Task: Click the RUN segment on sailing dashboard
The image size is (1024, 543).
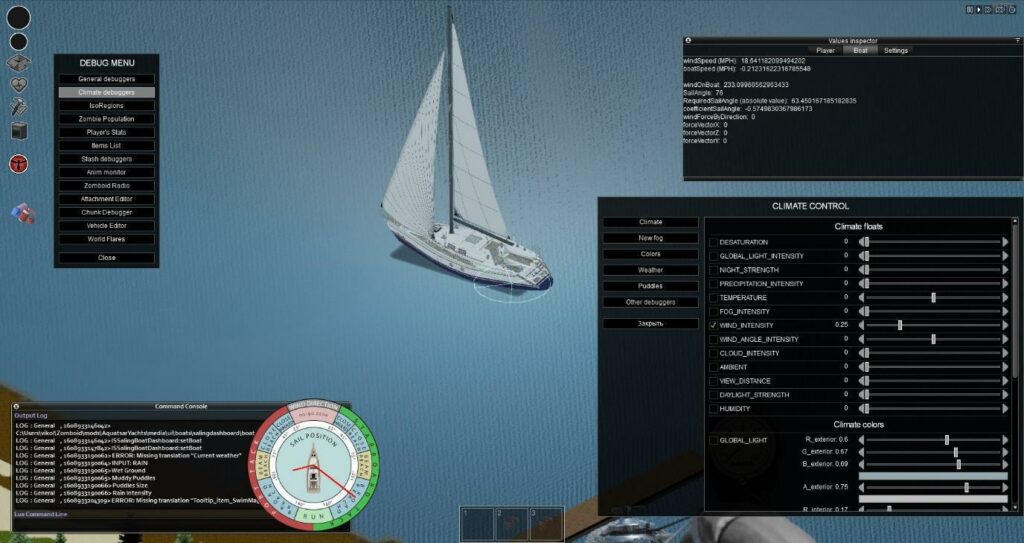Action: (314, 517)
